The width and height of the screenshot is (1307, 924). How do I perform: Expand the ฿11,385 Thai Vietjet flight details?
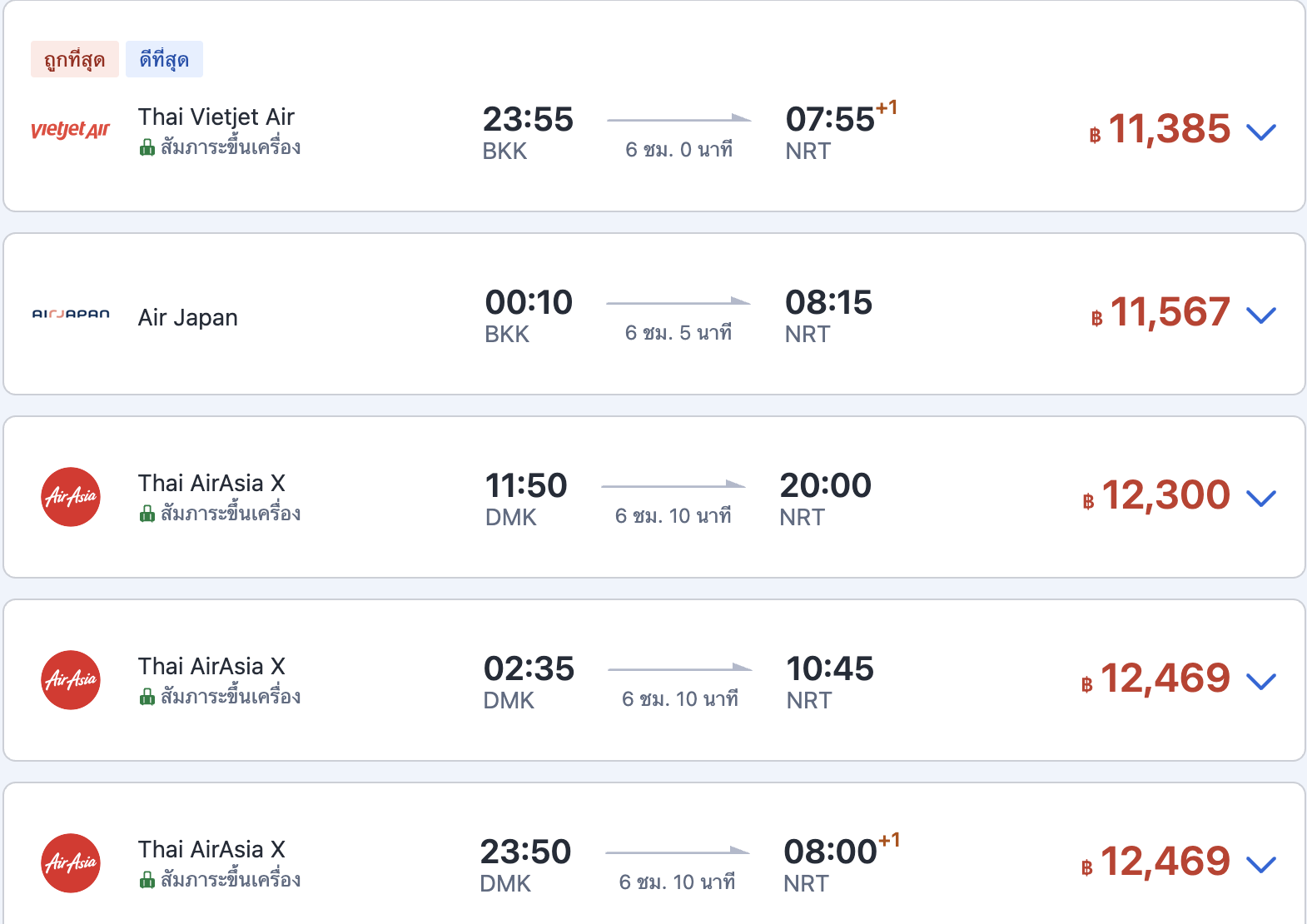pyautogui.click(x=1261, y=132)
